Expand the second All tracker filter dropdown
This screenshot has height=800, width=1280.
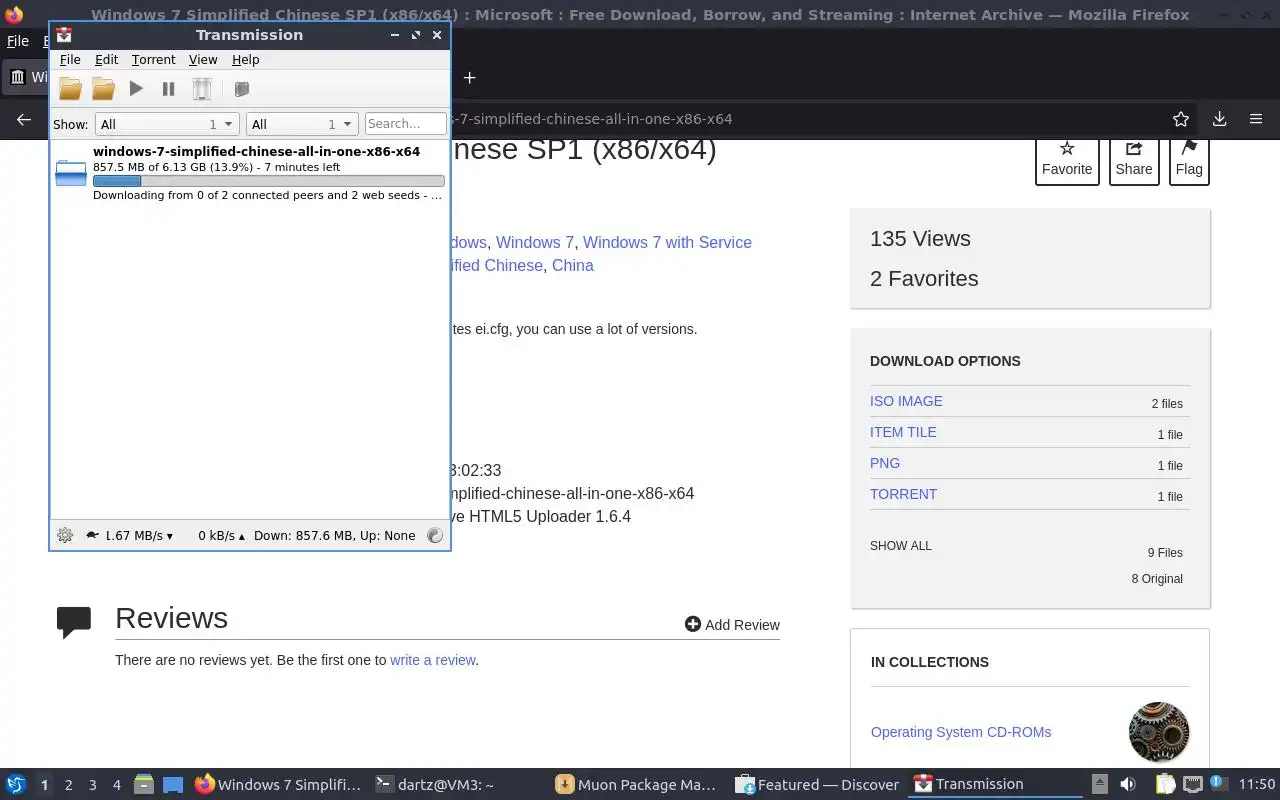302,124
